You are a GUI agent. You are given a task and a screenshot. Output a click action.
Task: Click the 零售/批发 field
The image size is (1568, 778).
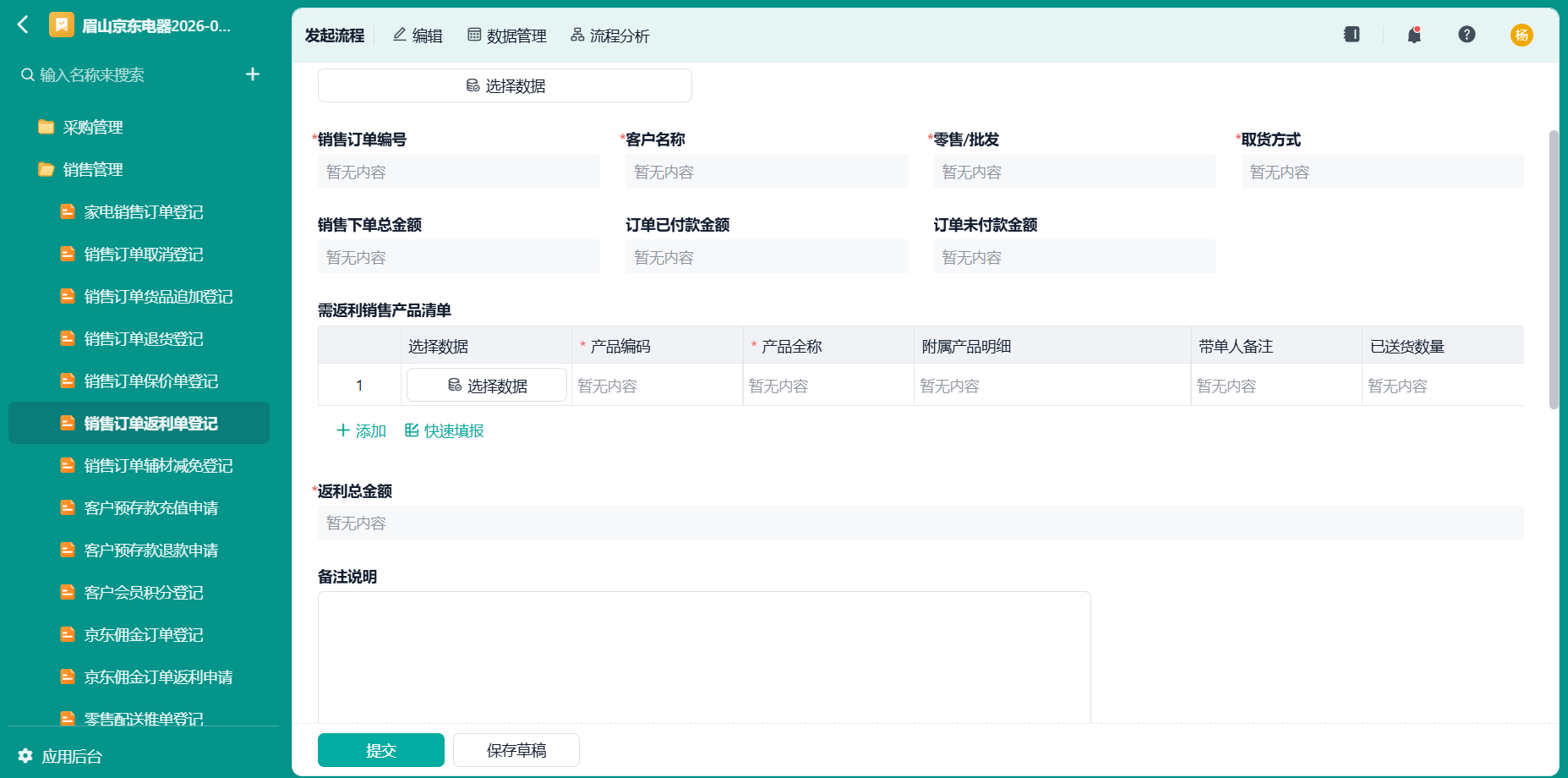click(x=1074, y=172)
